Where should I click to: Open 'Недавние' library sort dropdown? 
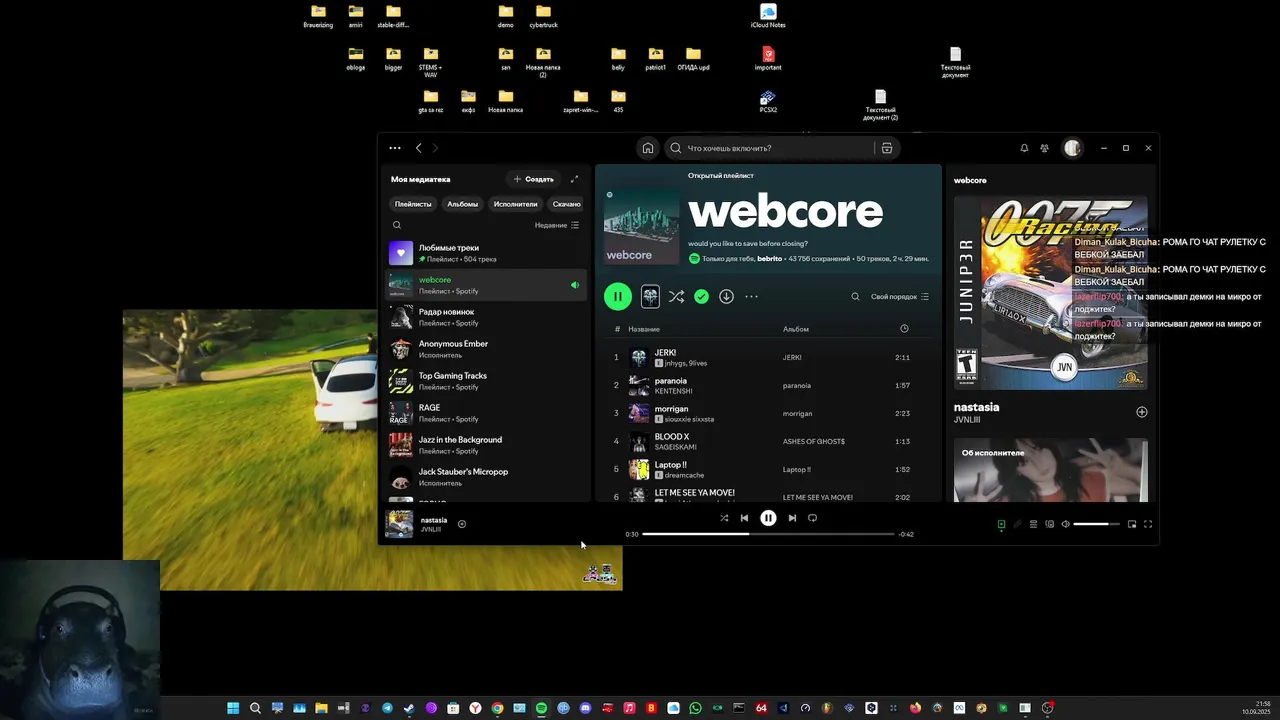557,225
